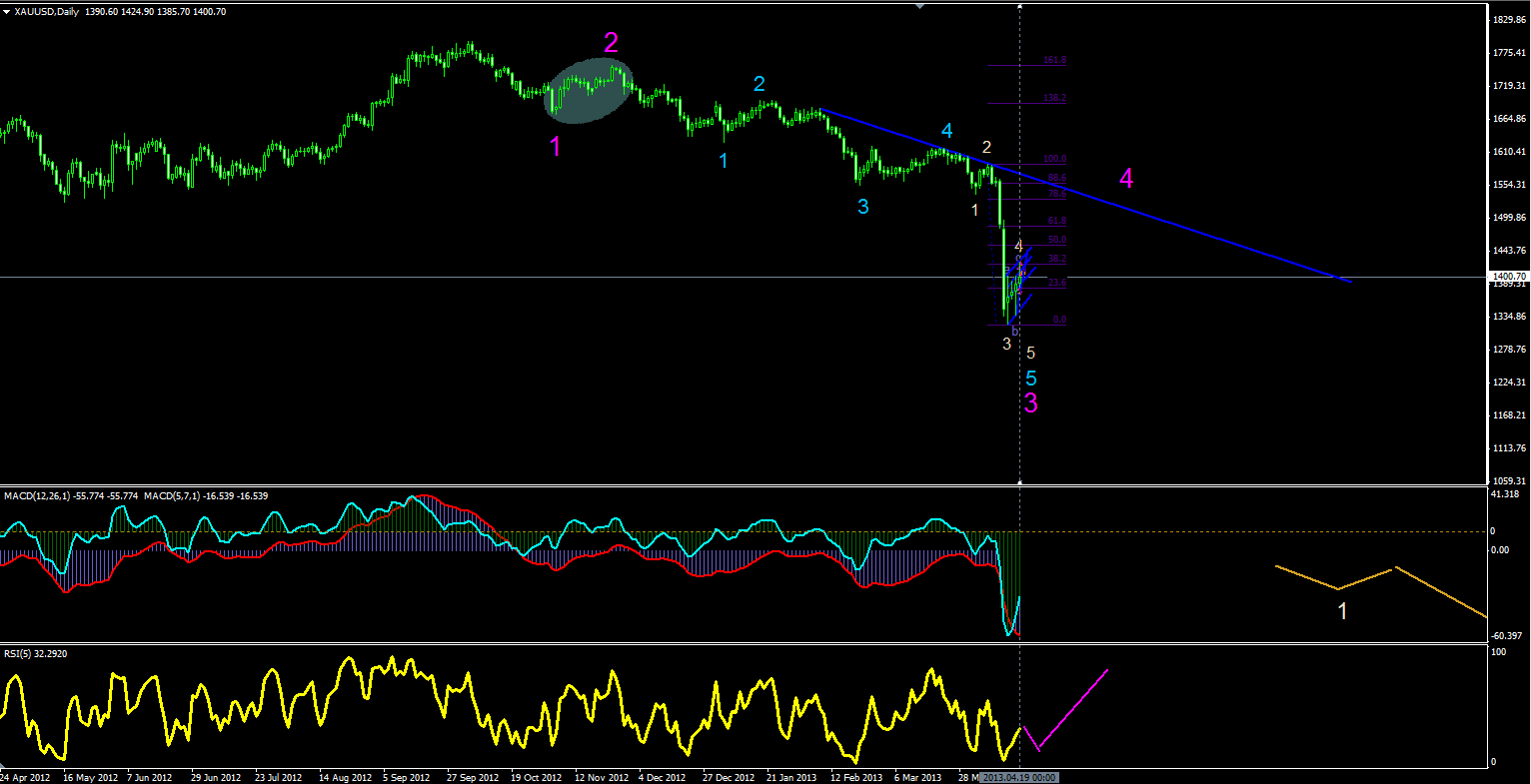
Task: Select the gray ellipse shape on the chart
Action: coord(589,90)
